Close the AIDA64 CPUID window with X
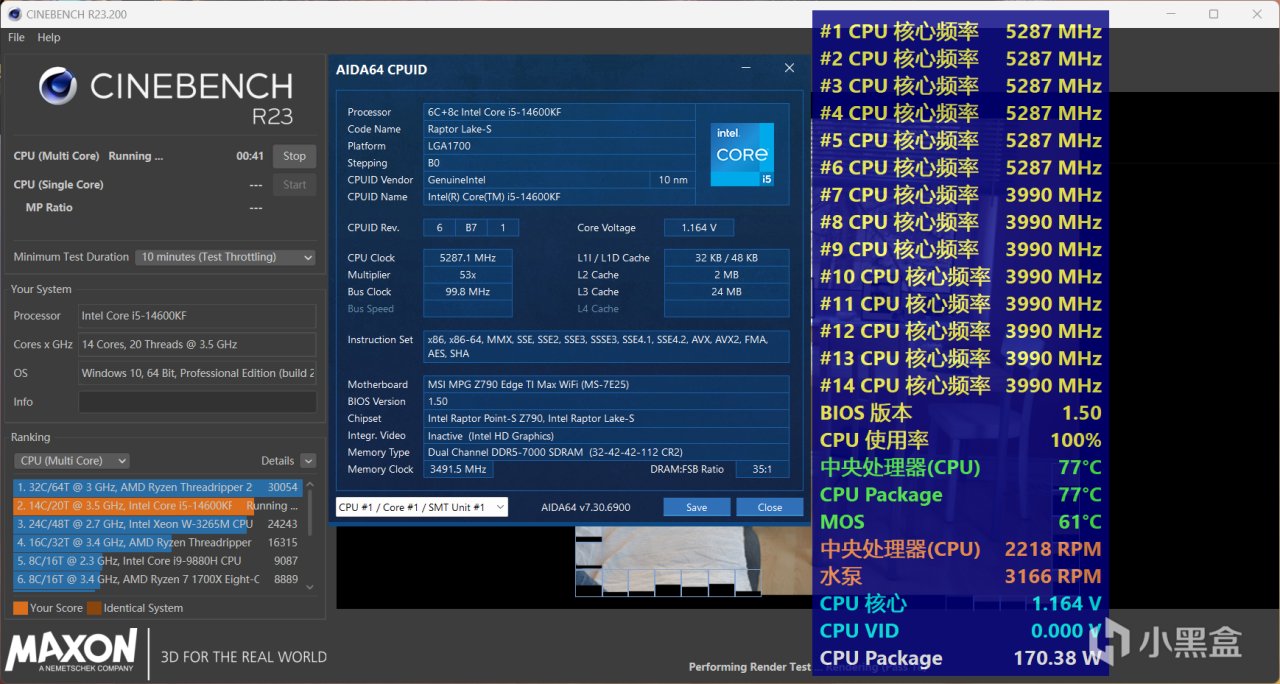Image resolution: width=1280 pixels, height=684 pixels. [789, 68]
